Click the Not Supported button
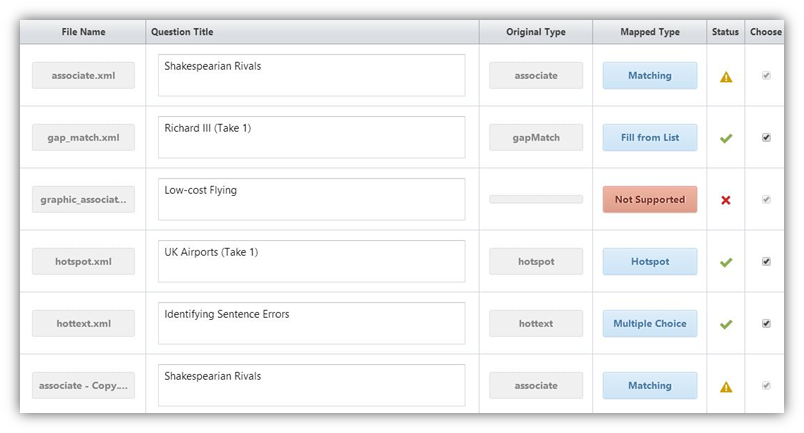This screenshot has width=804, height=433. [x=650, y=200]
